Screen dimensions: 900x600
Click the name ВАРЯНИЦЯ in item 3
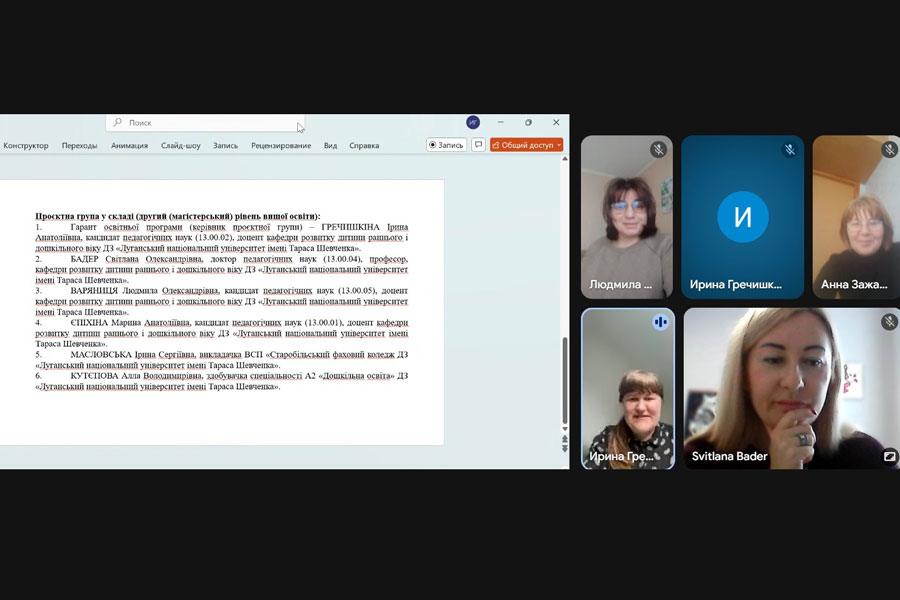coord(94,291)
